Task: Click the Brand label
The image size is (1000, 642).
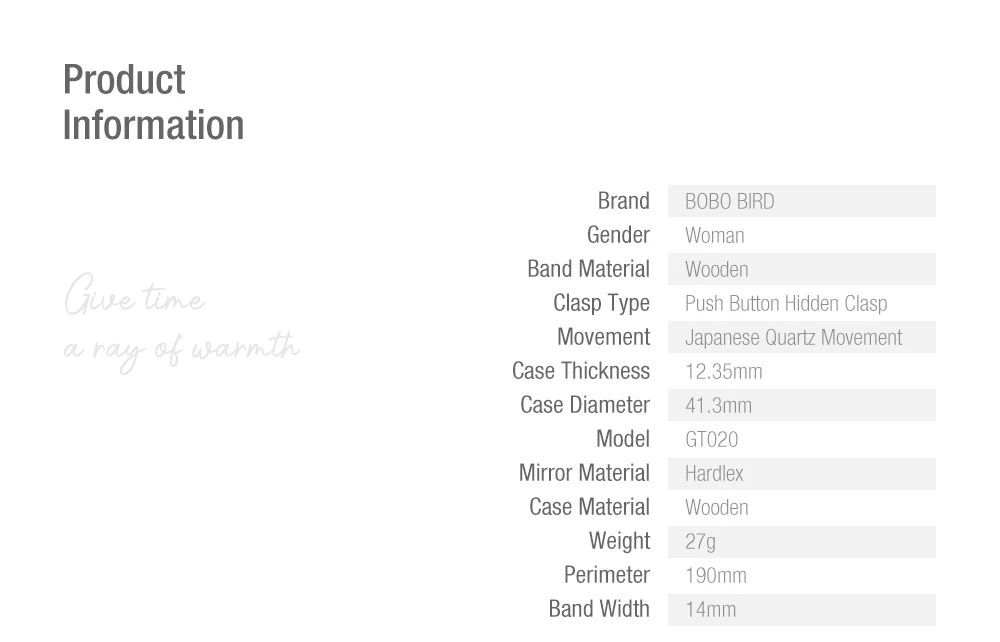Action: (x=623, y=201)
